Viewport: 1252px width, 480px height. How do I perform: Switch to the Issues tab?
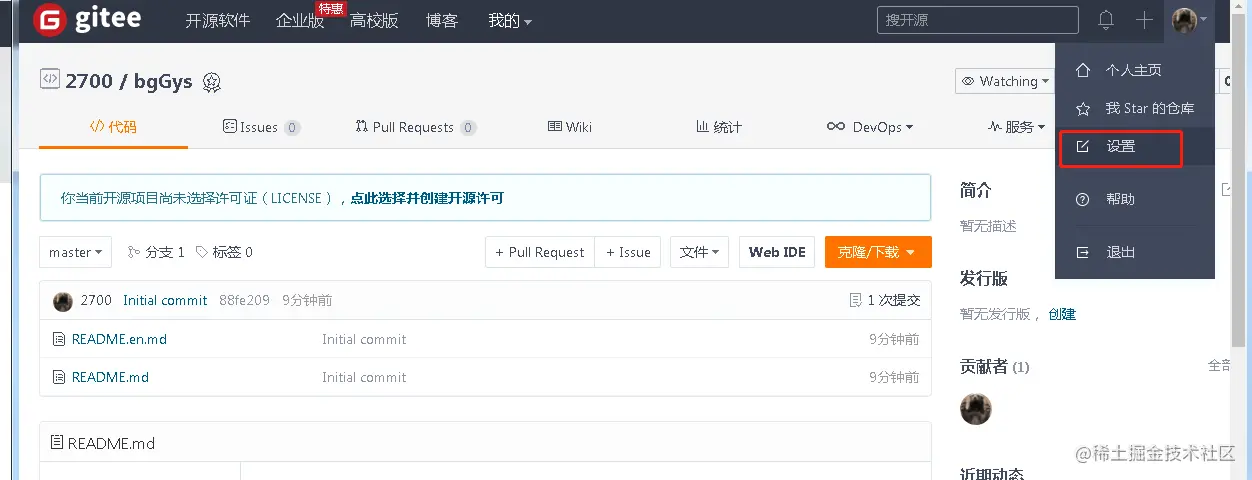261,127
